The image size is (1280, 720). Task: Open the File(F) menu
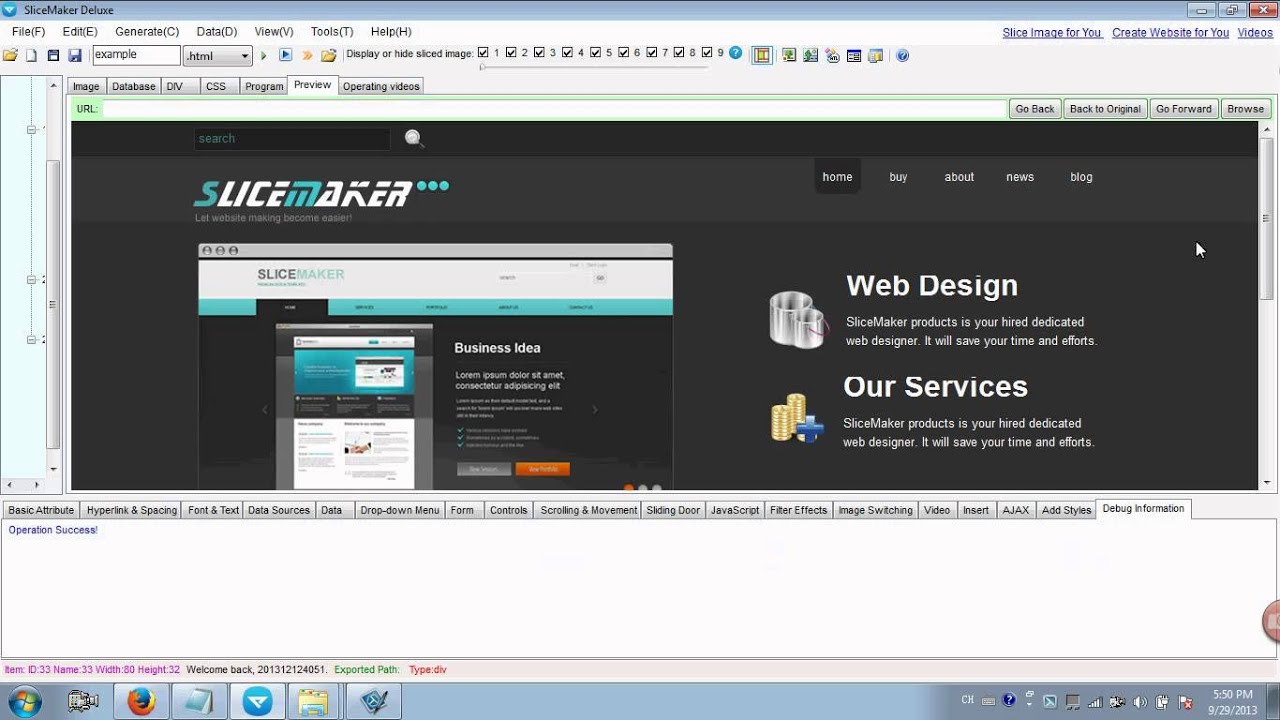point(28,32)
